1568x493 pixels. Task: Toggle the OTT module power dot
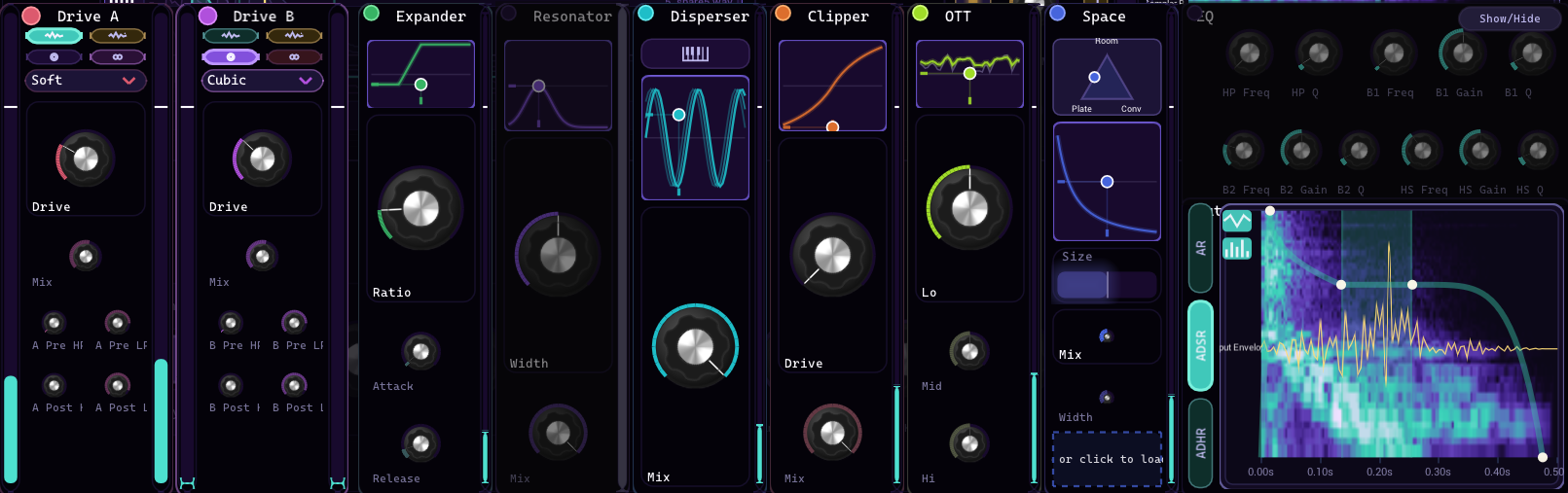(920, 14)
